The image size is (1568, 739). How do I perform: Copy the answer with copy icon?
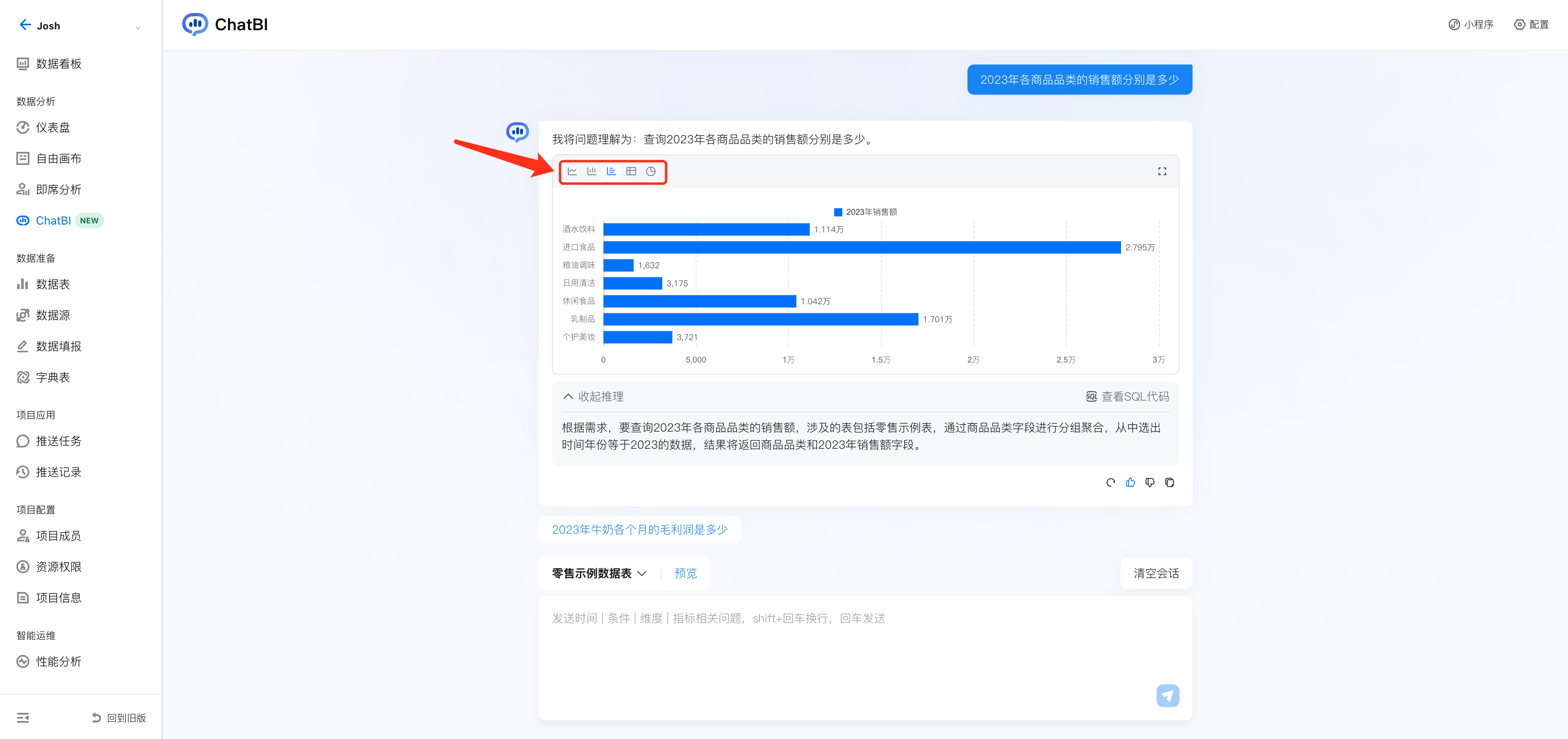(1169, 482)
